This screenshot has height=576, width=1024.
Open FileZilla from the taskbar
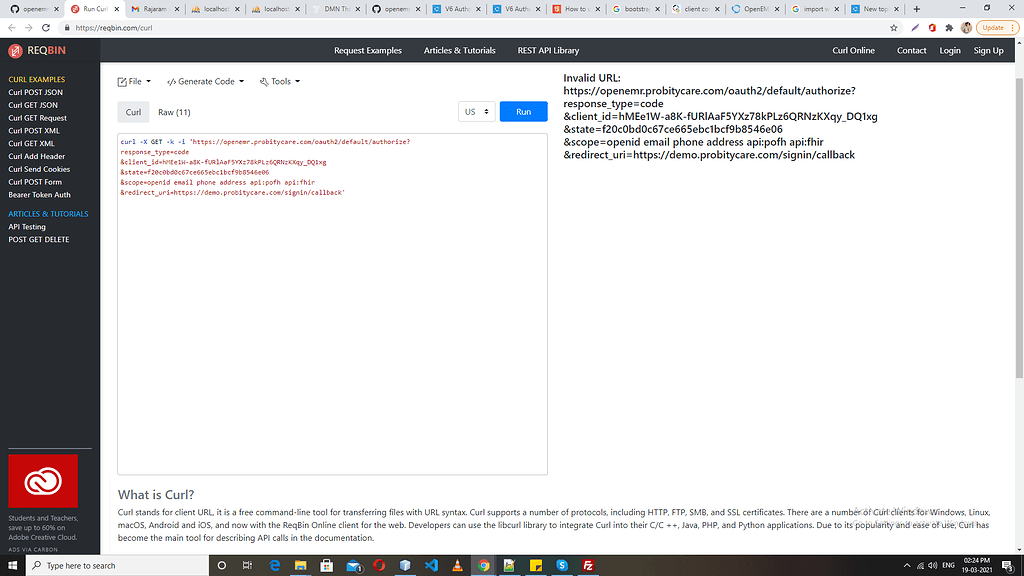586,565
